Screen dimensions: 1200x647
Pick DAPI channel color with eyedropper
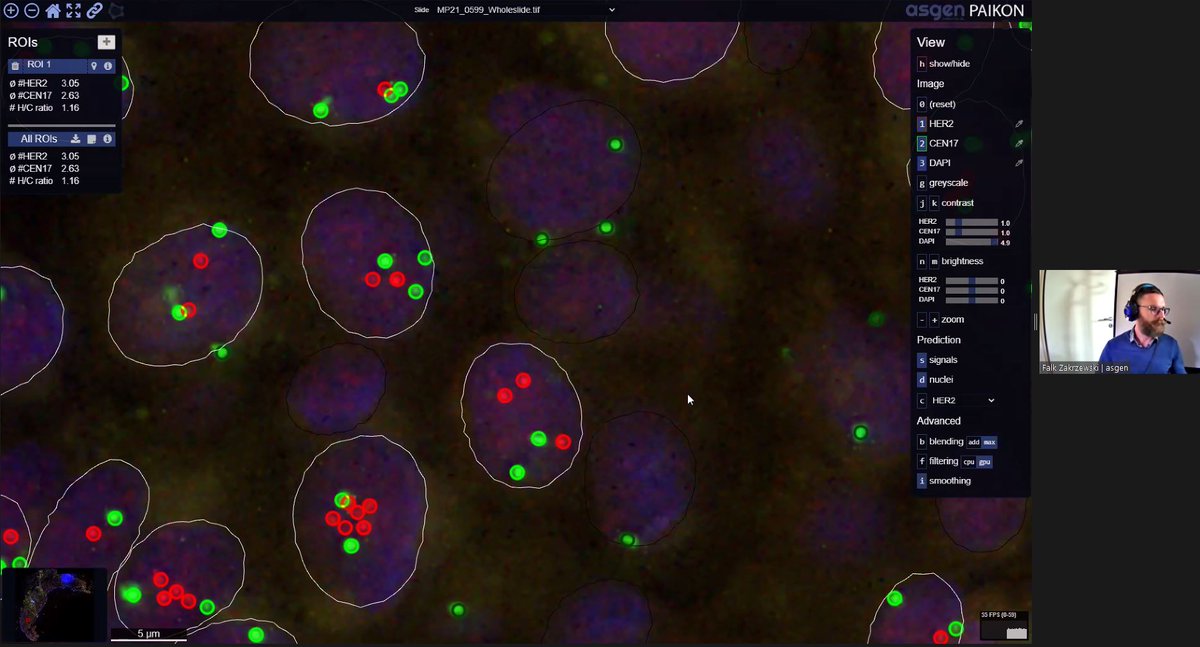click(1019, 162)
